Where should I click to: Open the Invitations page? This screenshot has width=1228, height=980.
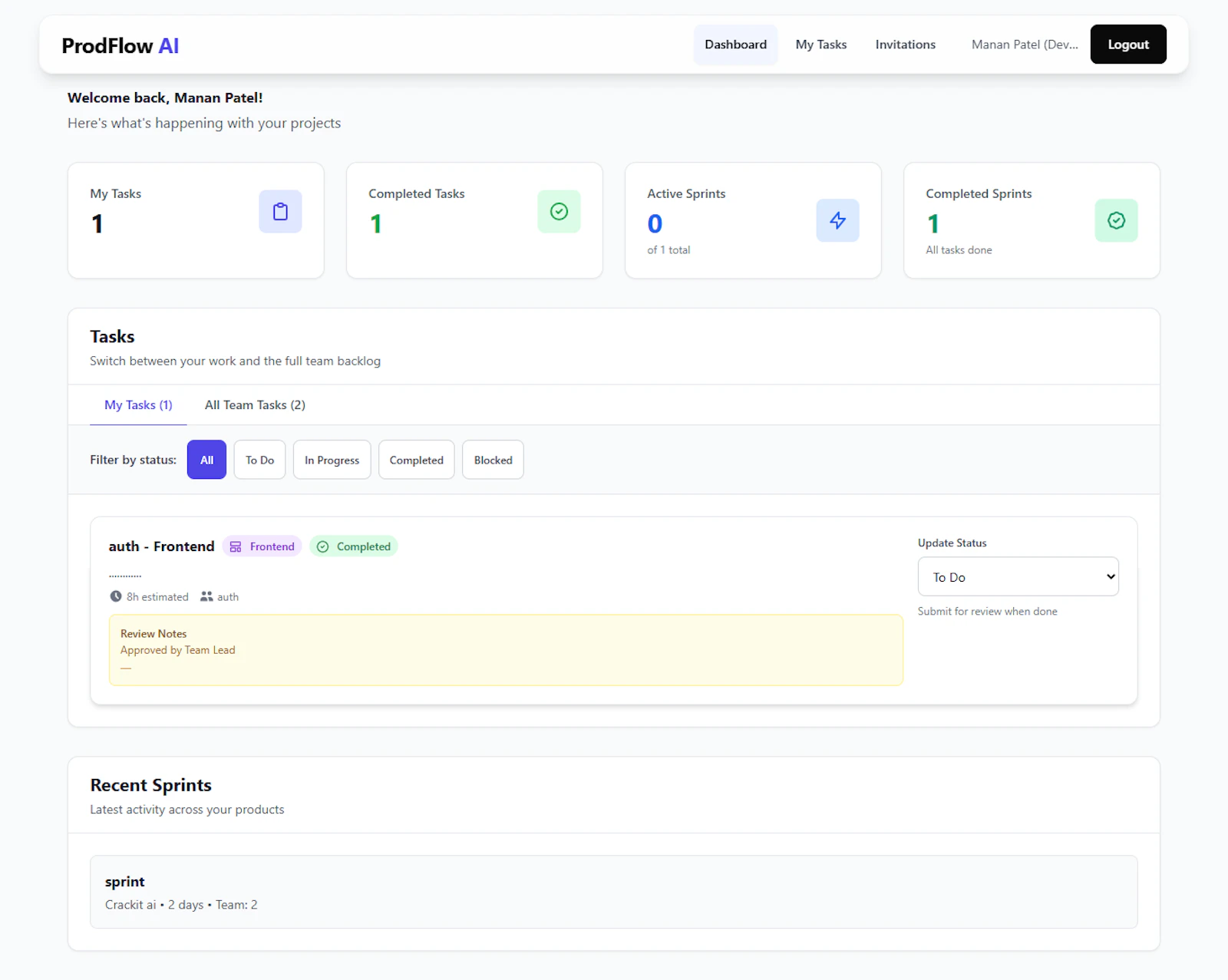[905, 44]
